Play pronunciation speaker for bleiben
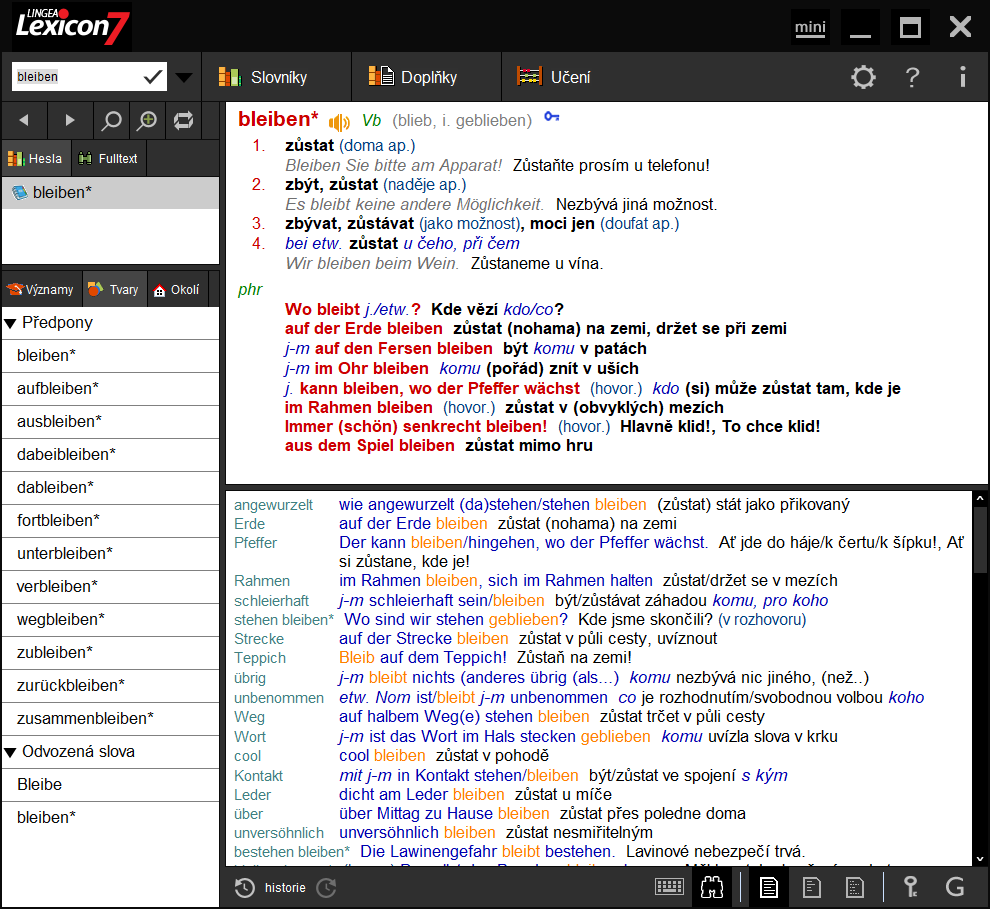 339,121
